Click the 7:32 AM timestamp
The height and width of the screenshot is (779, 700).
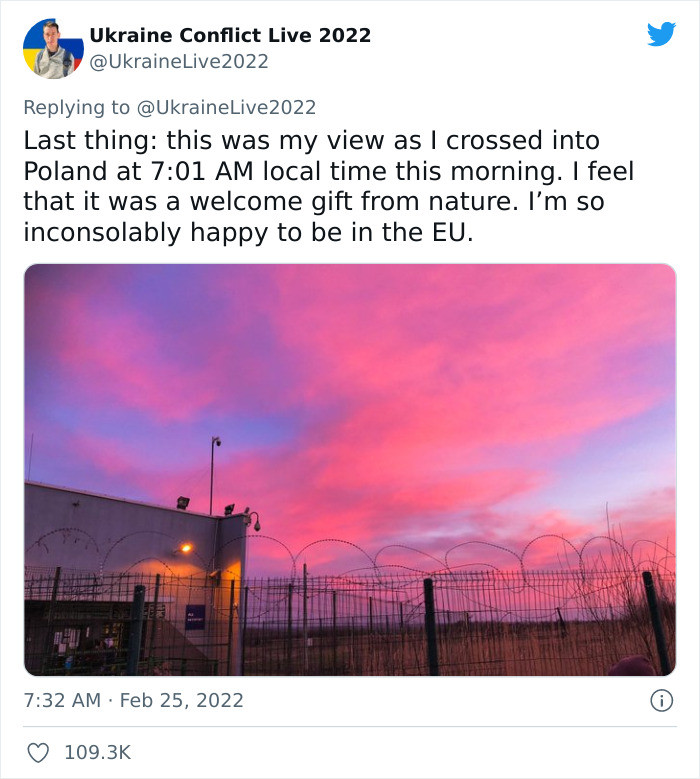(62, 701)
